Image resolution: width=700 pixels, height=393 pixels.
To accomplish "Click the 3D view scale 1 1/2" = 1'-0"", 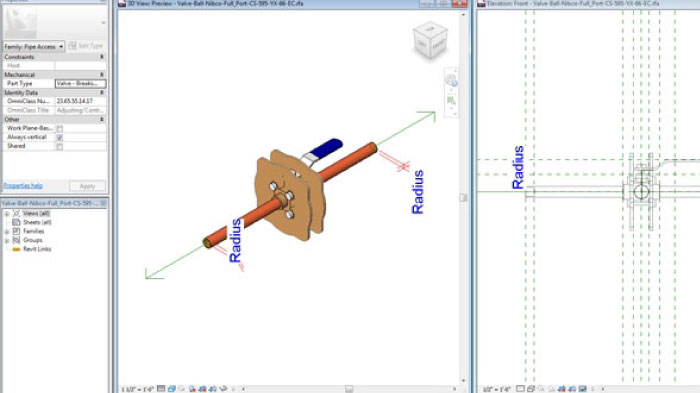I will (x=137, y=389).
